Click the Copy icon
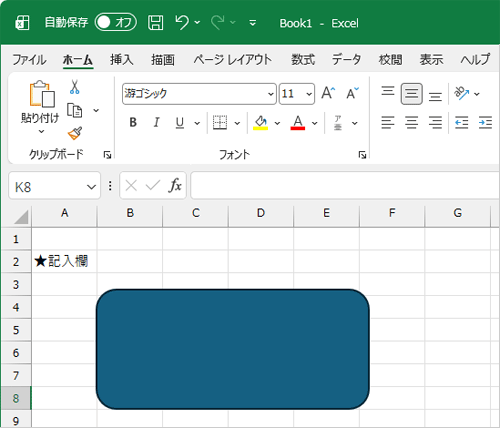The height and width of the screenshot is (428, 500). (x=75, y=110)
